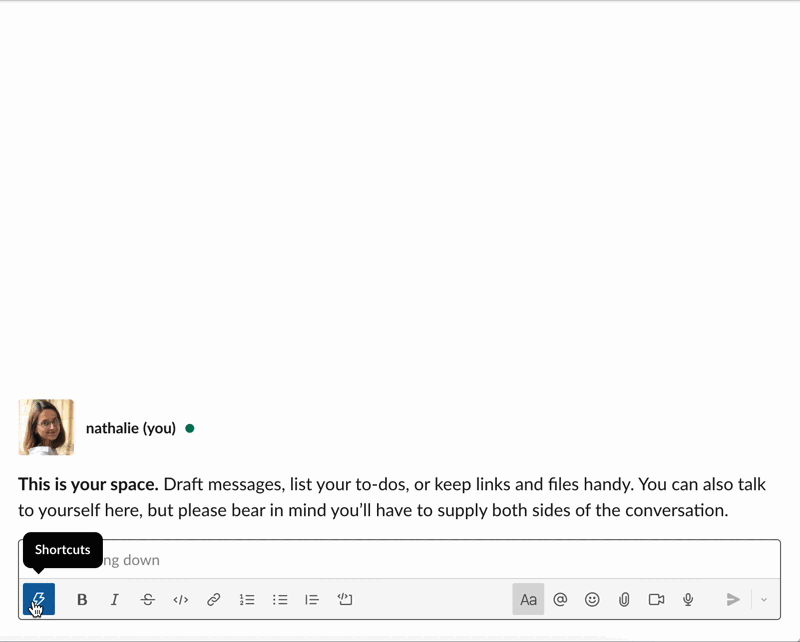The image size is (800, 642).
Task: Insert a code block
Action: coord(345,599)
